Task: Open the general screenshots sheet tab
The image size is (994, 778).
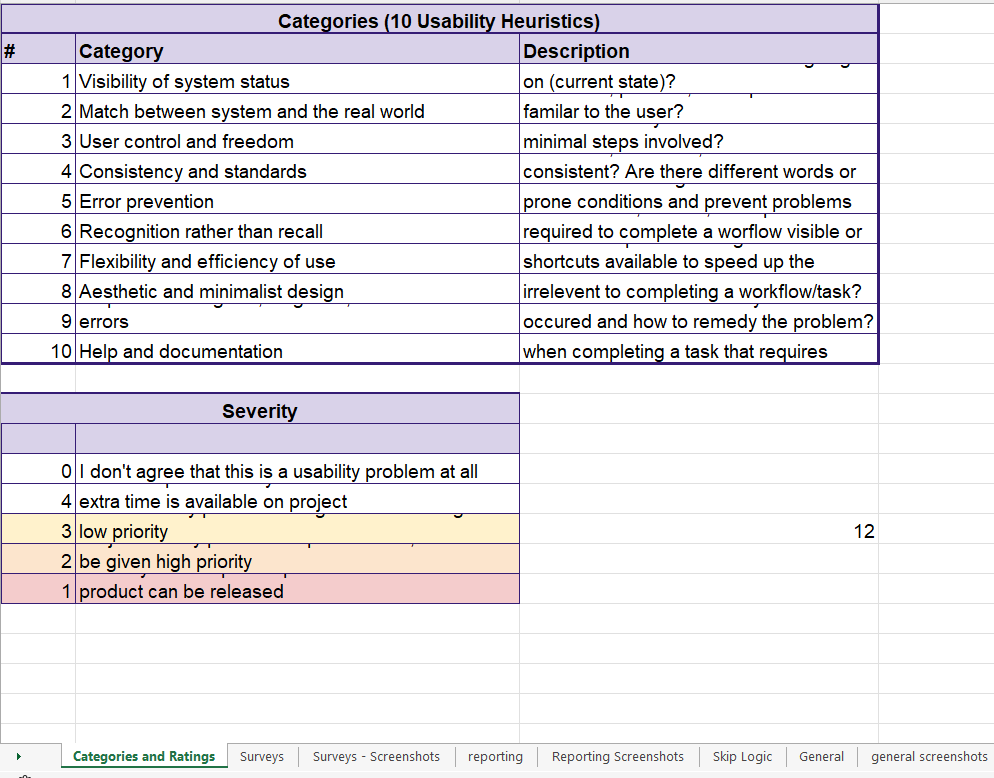Action: tap(929, 757)
